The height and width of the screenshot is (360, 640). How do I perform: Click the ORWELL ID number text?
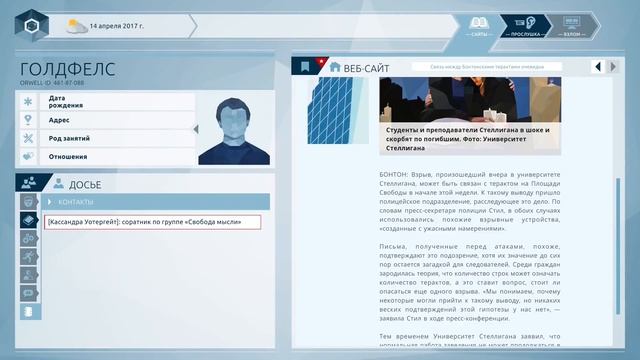[52, 83]
